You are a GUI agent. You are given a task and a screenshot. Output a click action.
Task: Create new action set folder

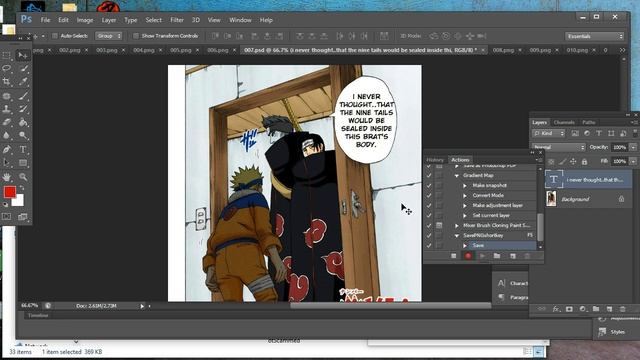(x=497, y=256)
